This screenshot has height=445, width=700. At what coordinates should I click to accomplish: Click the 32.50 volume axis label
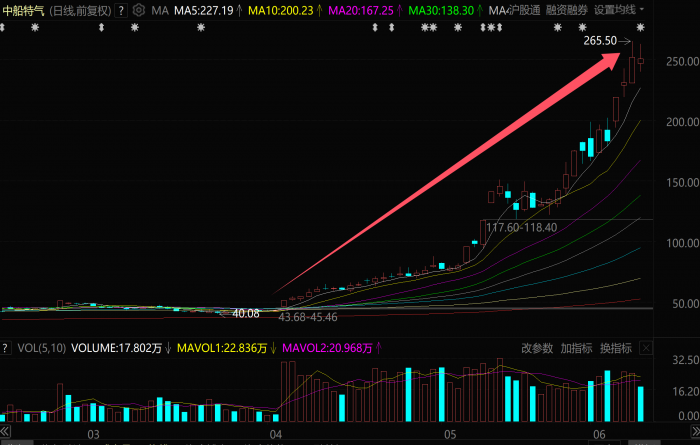click(686, 360)
